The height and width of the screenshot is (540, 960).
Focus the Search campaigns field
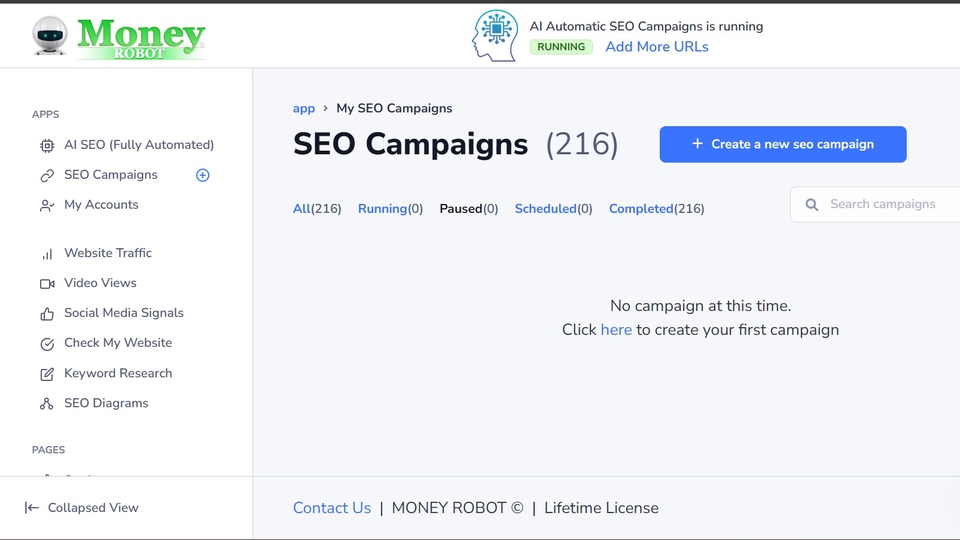pos(876,204)
